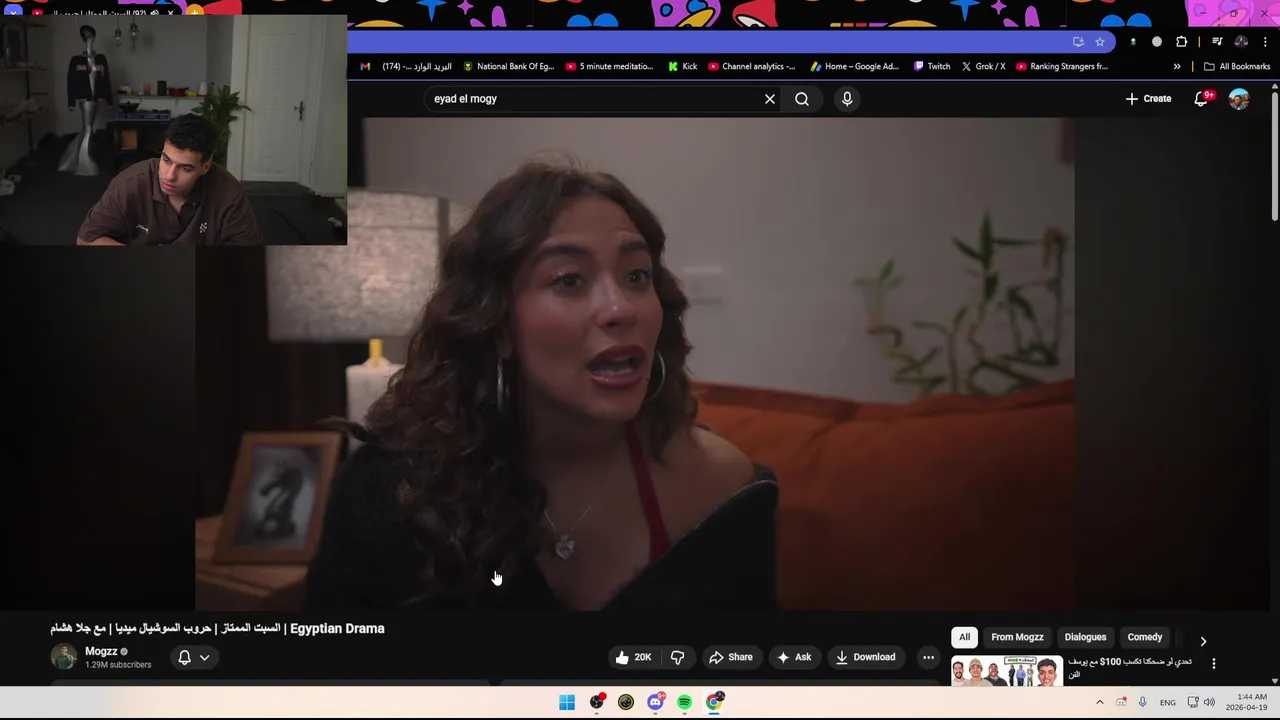Open the 5 minute meditation bookmark
1280x720 pixels.
click(x=609, y=67)
